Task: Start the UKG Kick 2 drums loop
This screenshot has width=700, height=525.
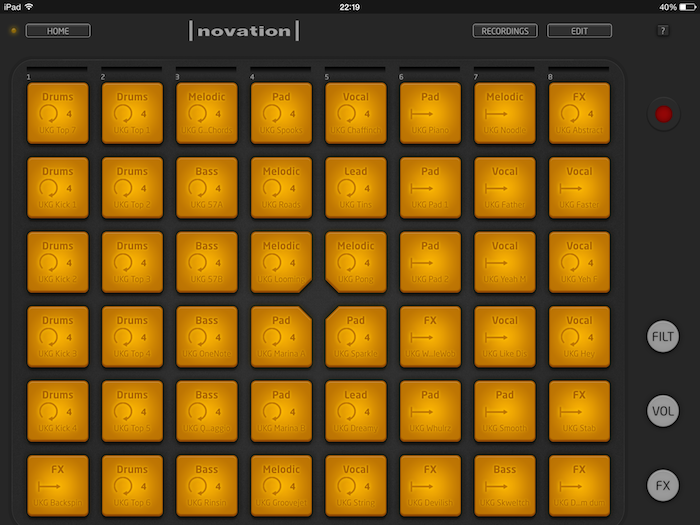Action: click(x=58, y=262)
